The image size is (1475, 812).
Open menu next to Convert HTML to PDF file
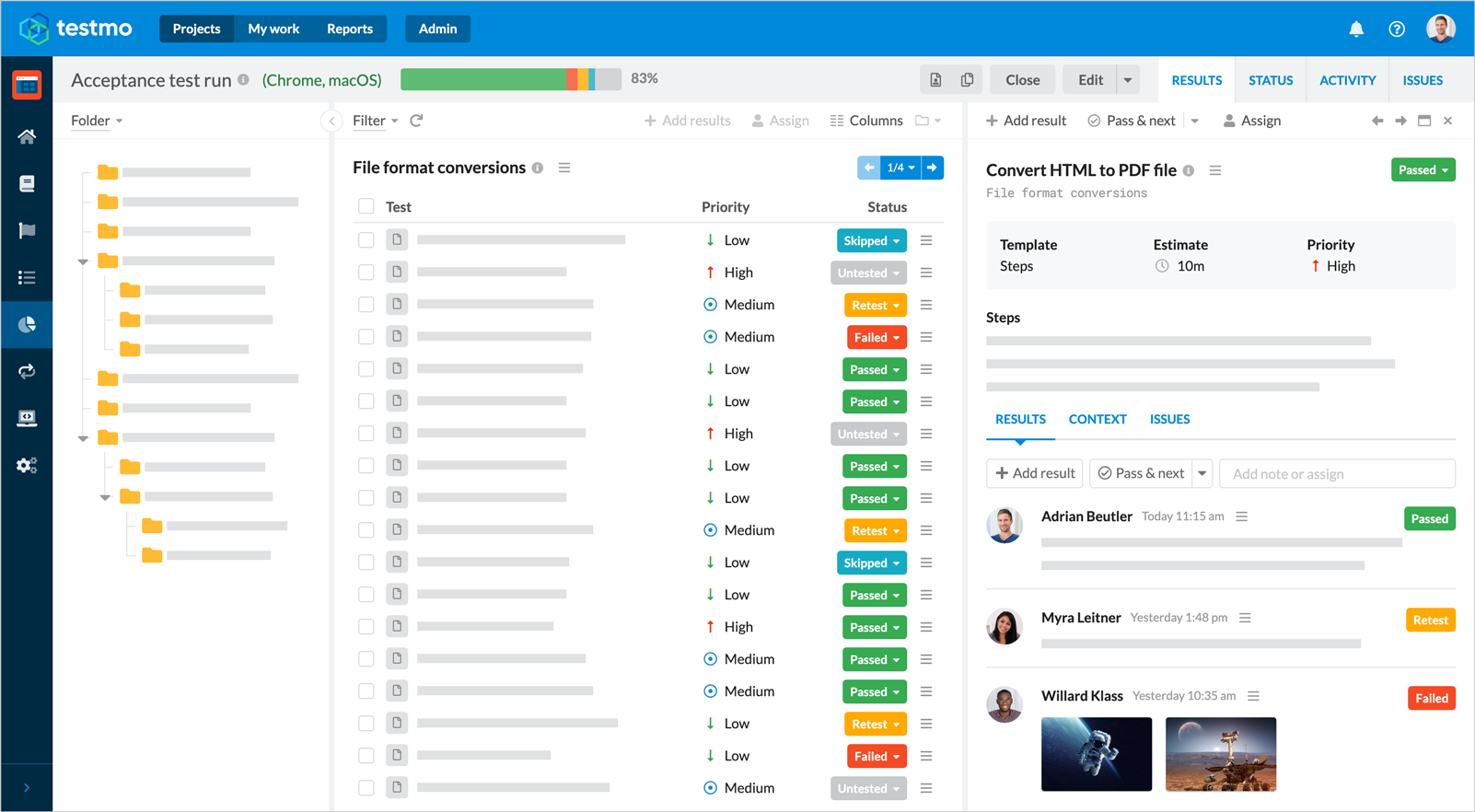[x=1215, y=170]
